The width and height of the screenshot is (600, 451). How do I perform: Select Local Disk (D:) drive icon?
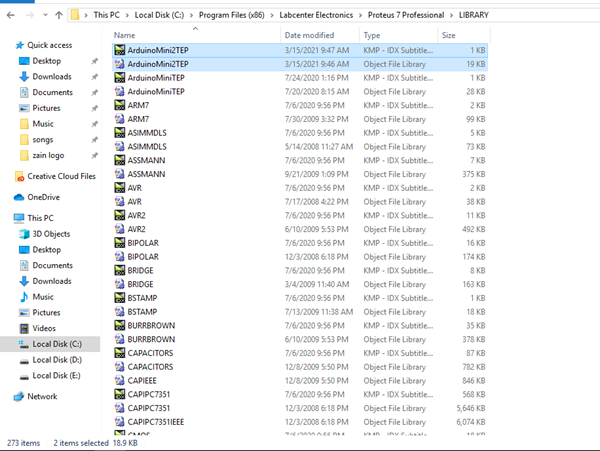coord(24,359)
